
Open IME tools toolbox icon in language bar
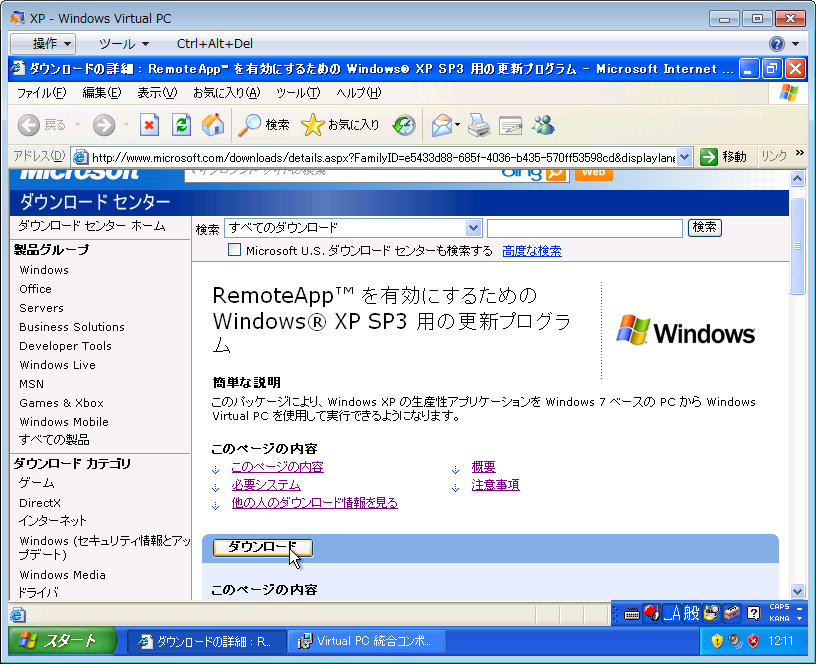[732, 613]
